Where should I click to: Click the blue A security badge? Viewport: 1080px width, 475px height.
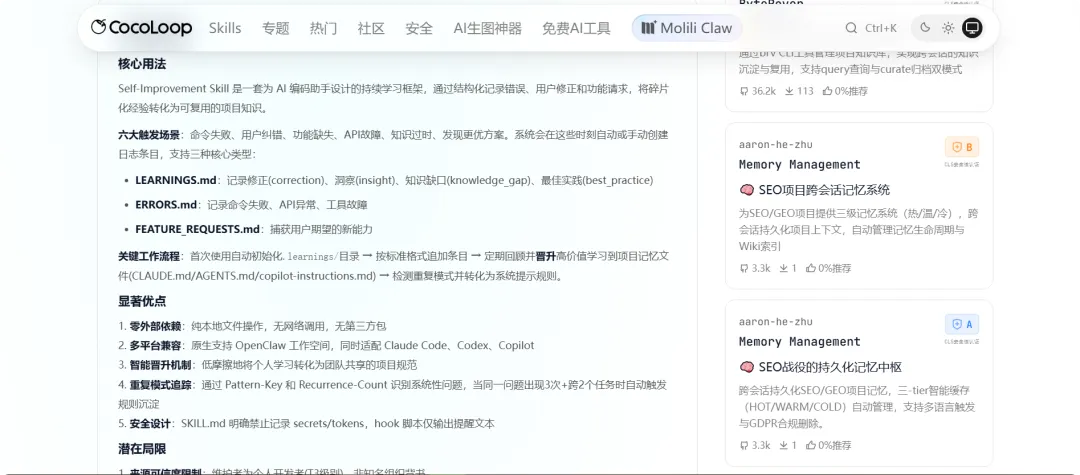coord(962,324)
